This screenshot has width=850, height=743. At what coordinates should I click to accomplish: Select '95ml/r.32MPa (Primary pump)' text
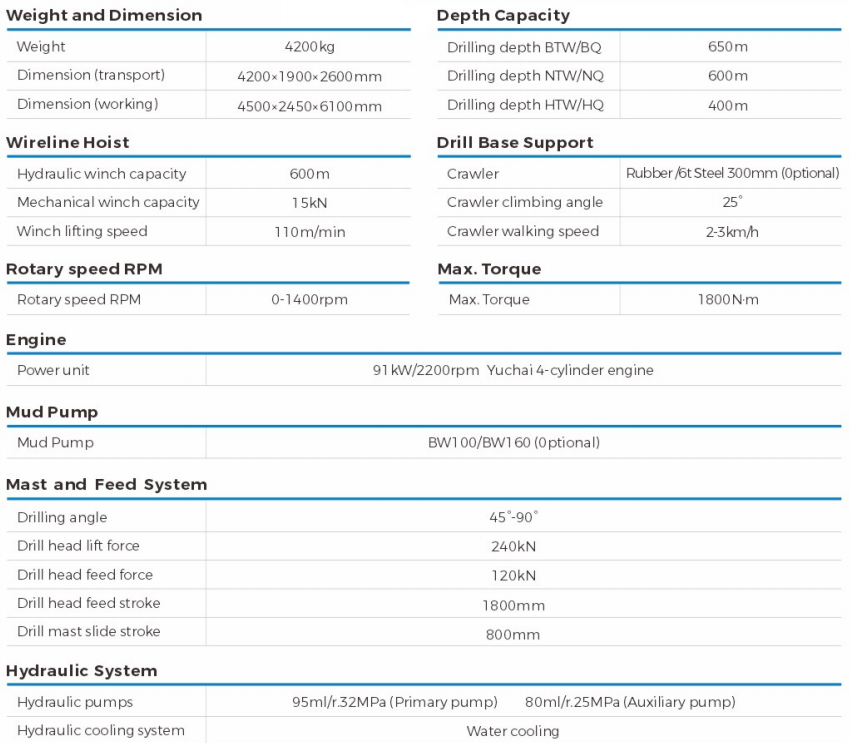pos(395,702)
